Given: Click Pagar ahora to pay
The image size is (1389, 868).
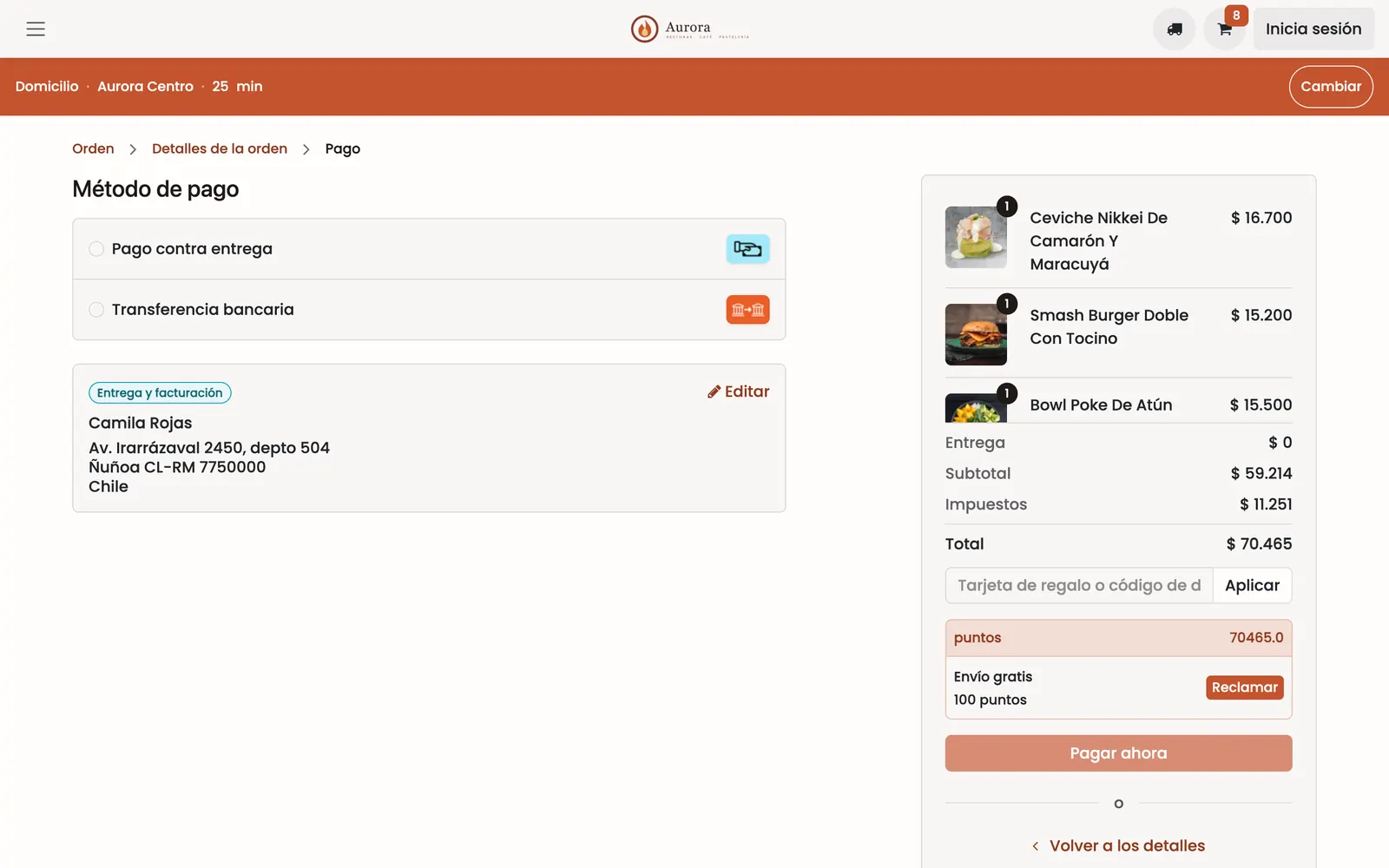Looking at the screenshot, I should pos(1118,753).
